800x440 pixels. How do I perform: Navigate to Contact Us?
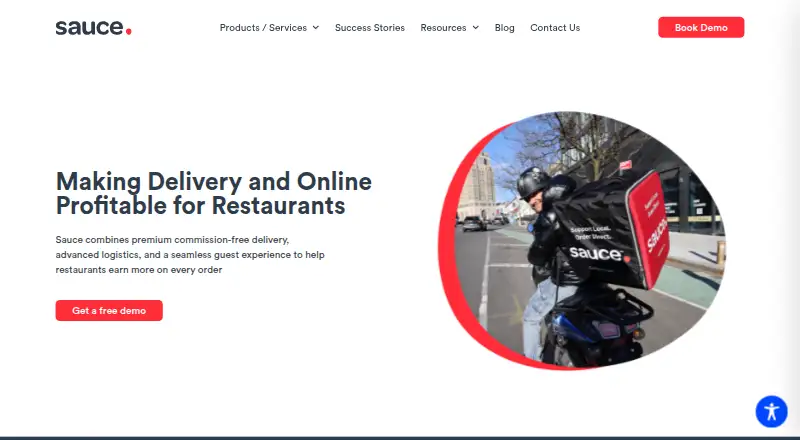(555, 28)
